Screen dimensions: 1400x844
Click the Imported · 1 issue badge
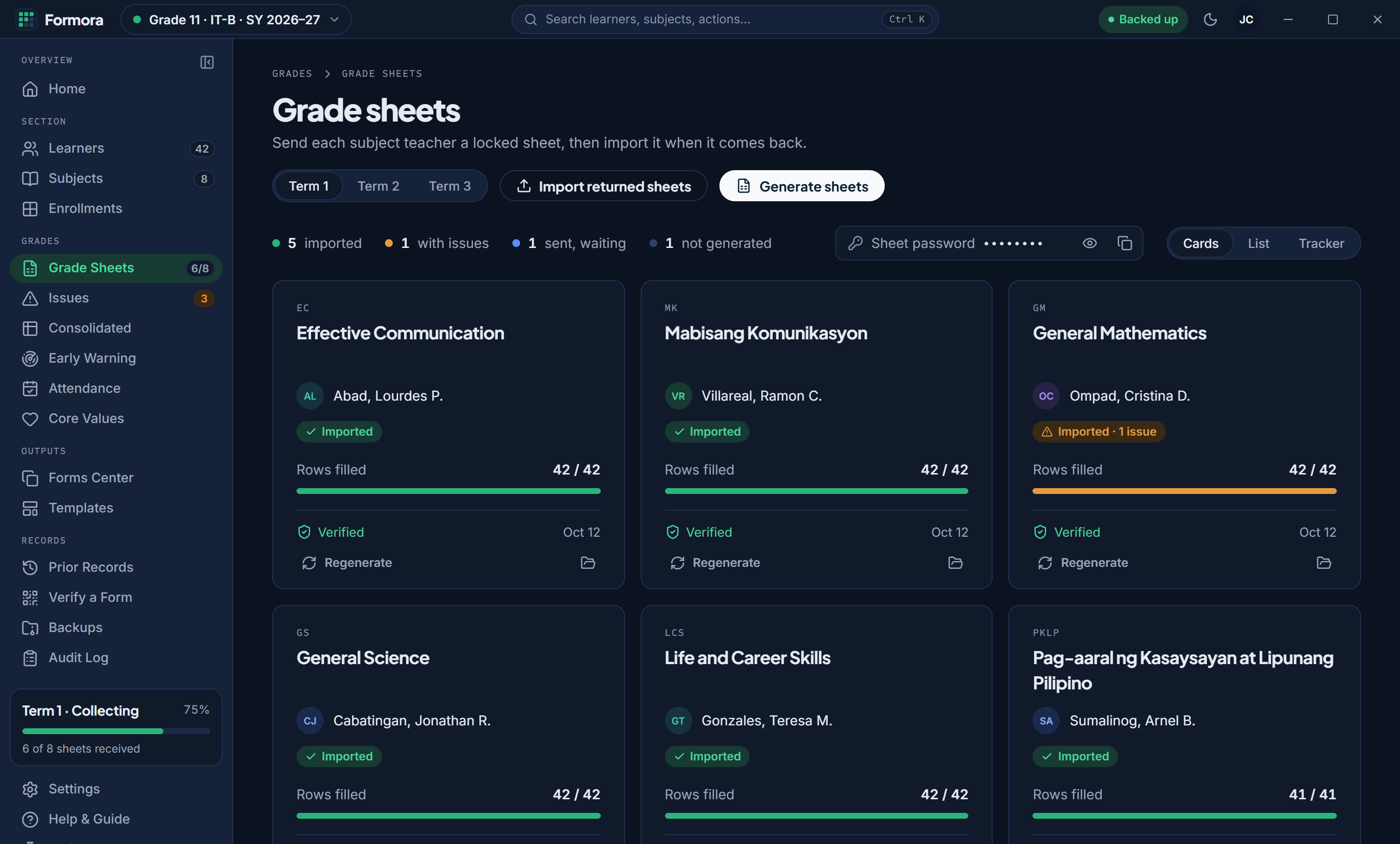1098,431
